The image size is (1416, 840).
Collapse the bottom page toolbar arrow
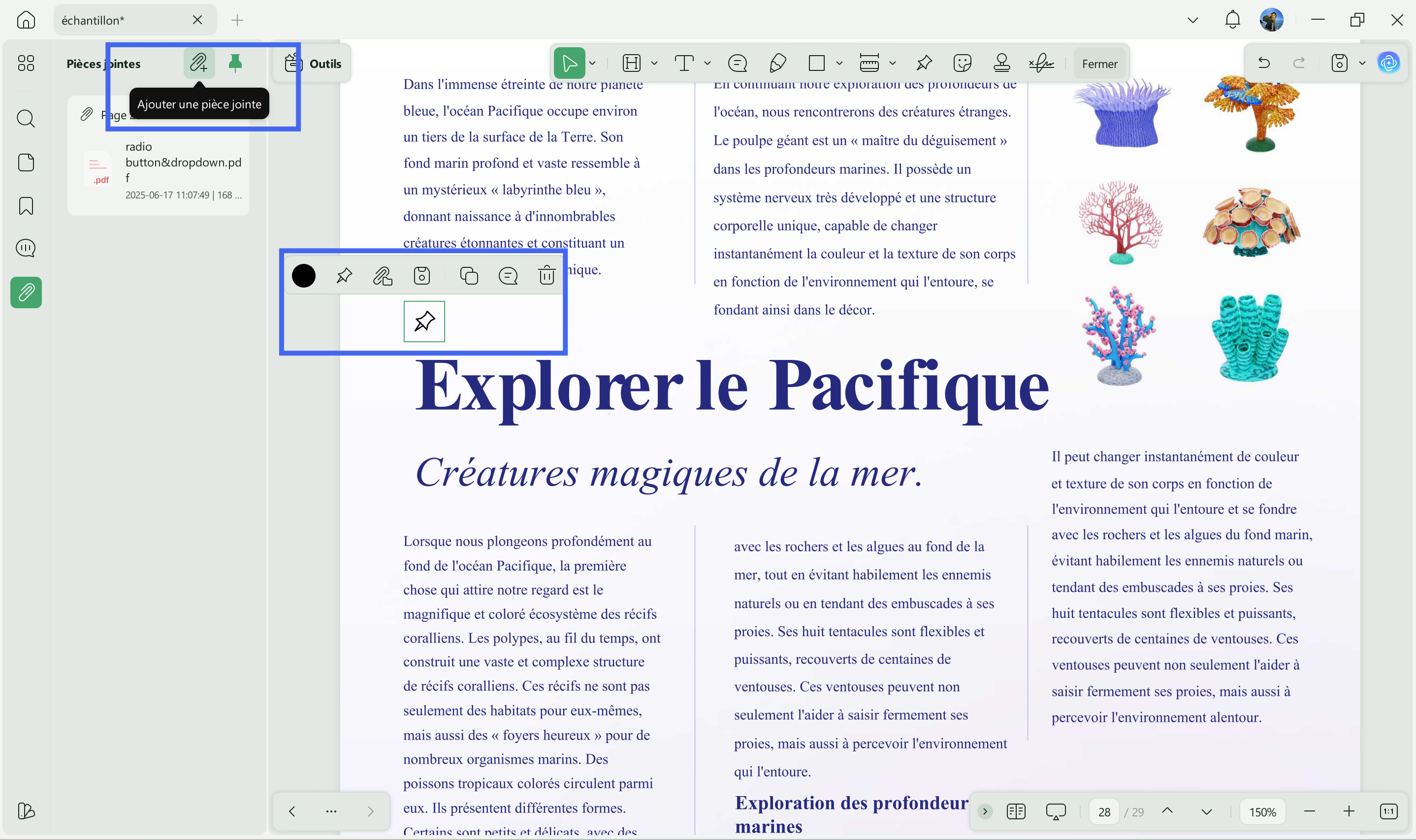click(985, 811)
